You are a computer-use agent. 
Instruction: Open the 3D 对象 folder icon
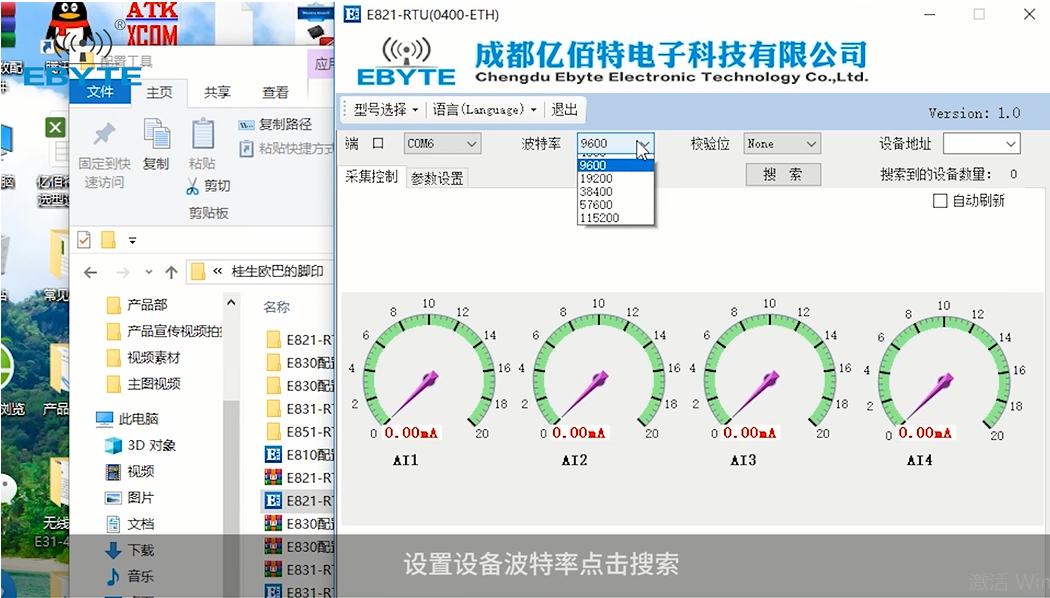[113, 445]
